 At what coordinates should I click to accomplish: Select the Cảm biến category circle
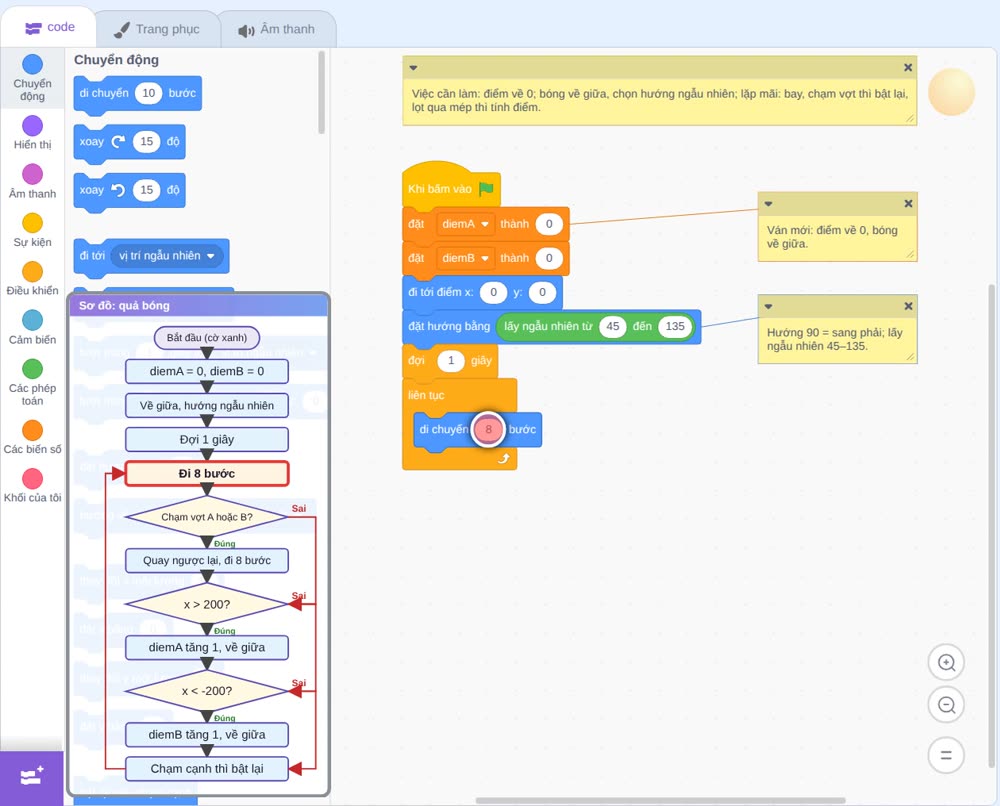click(x=33, y=320)
